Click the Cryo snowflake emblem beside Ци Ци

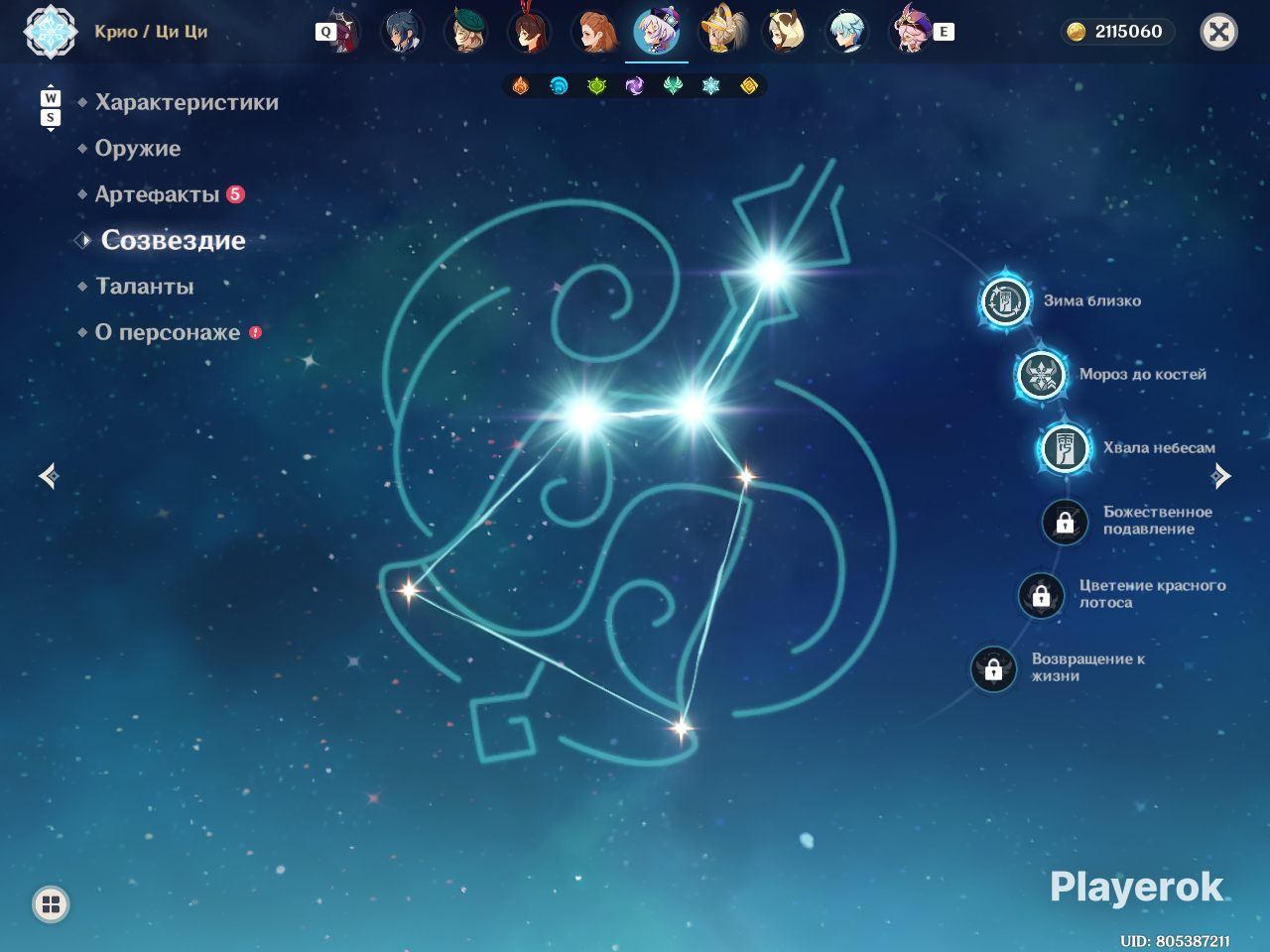(51, 31)
